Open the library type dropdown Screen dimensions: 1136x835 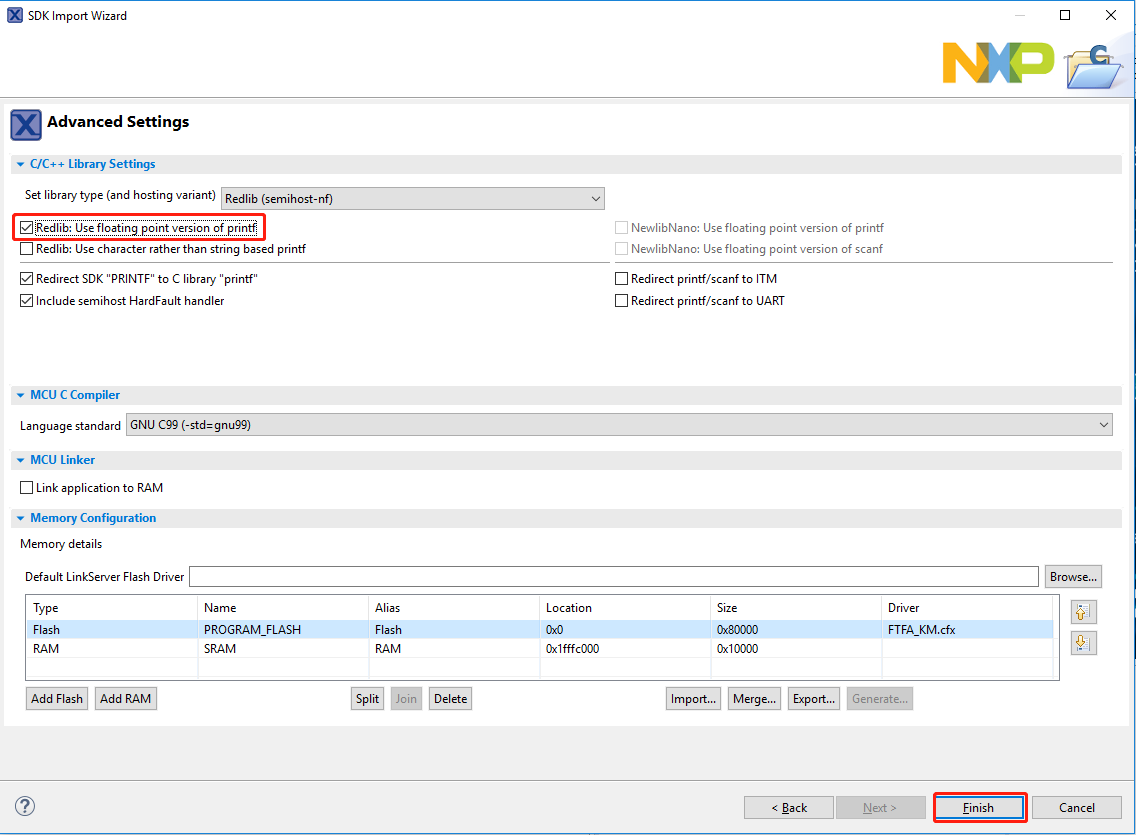[x=412, y=198]
